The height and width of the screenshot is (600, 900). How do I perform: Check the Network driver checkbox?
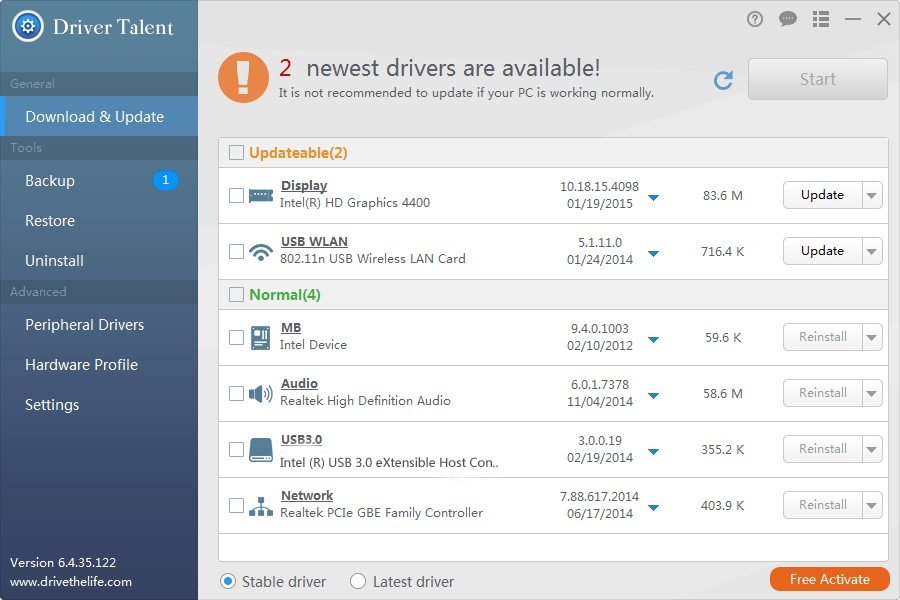pyautogui.click(x=236, y=505)
